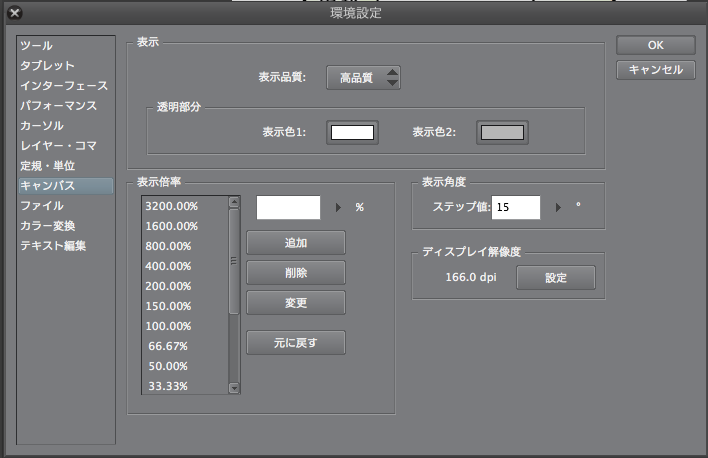Click the zoom list scroll-down arrow

click(234, 388)
